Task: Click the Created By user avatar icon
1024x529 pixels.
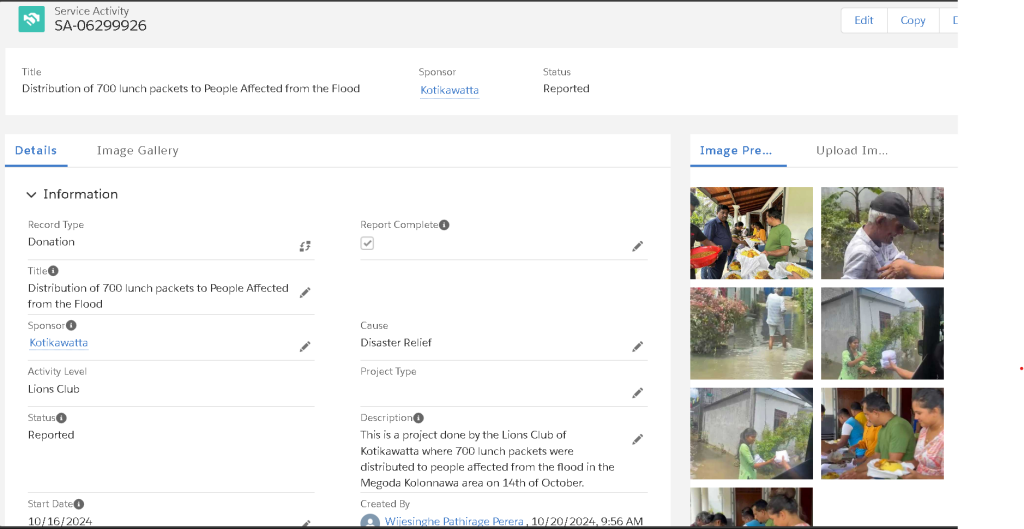Action: (370, 522)
